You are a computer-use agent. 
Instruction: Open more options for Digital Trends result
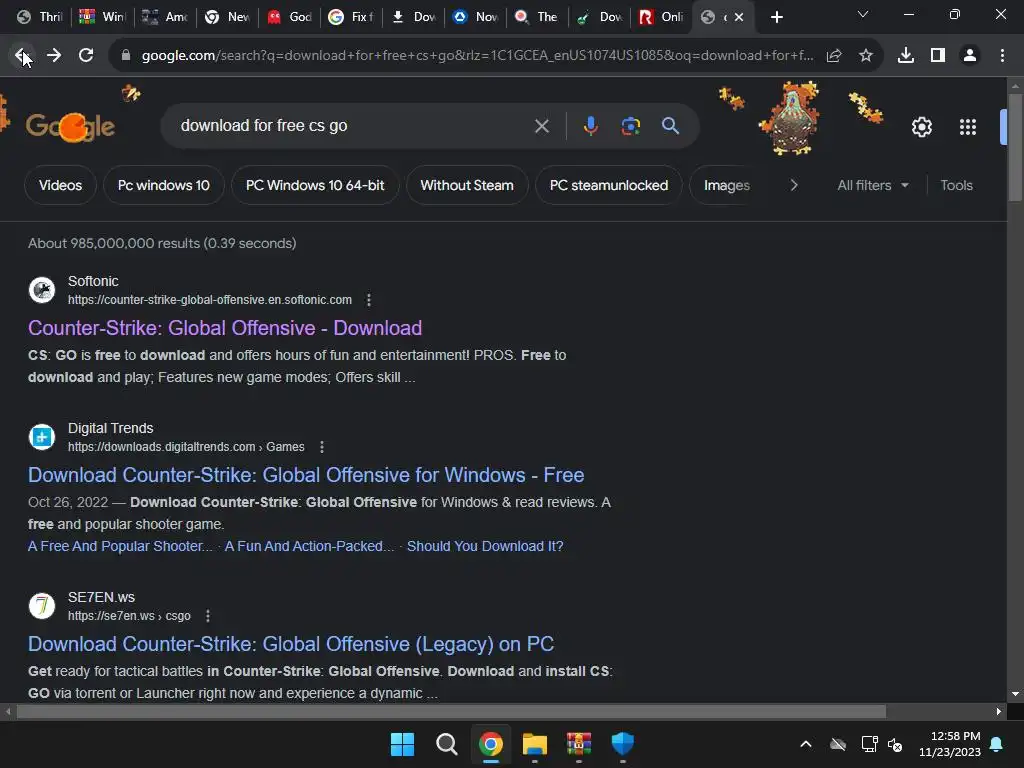pos(321,447)
